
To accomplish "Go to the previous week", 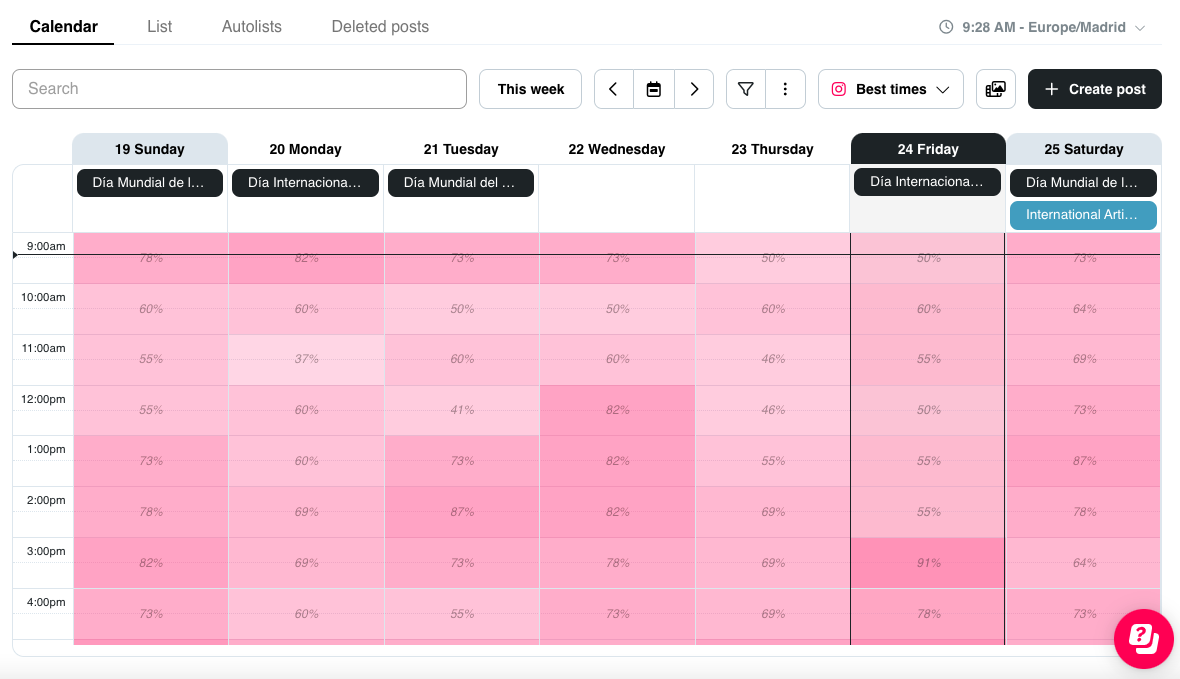I will 614,89.
